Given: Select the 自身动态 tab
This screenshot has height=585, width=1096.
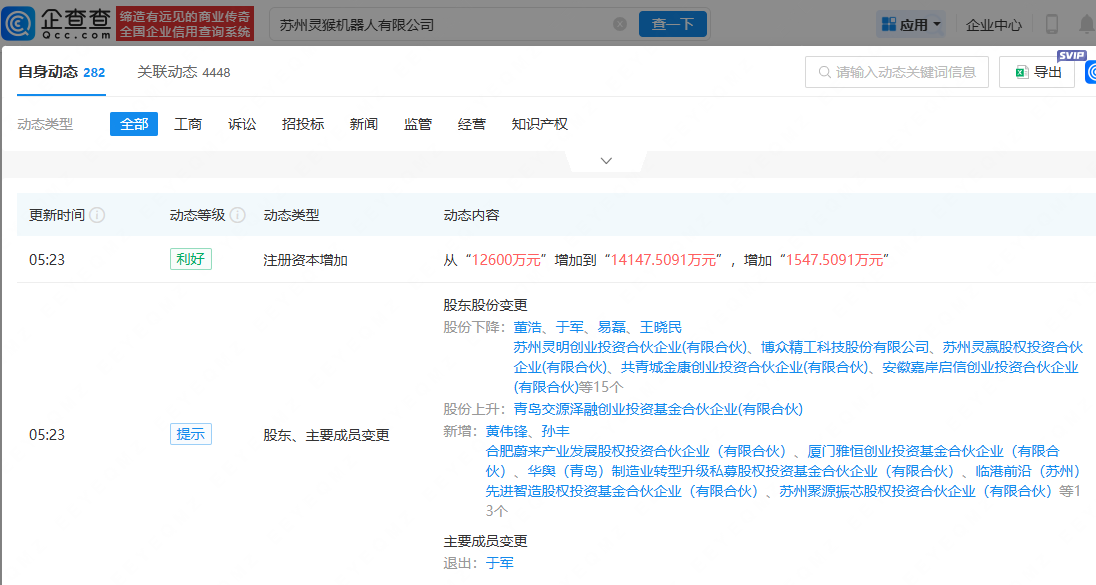Looking at the screenshot, I should (x=61, y=72).
